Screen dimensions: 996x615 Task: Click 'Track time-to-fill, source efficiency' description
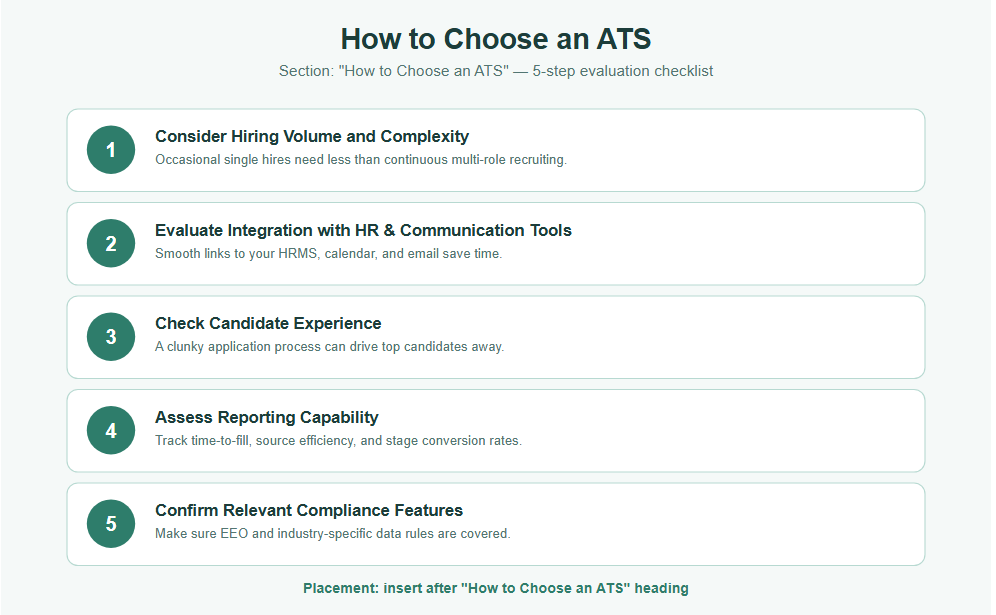[x=339, y=440]
